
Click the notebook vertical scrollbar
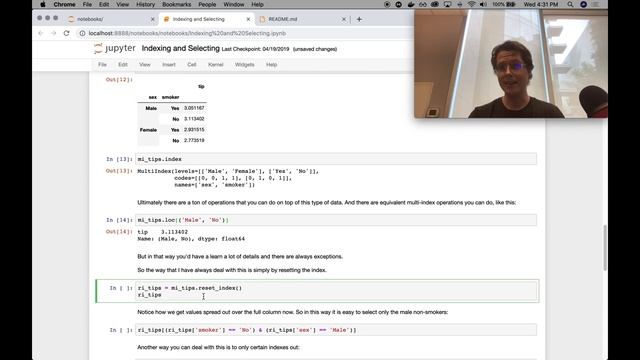(x=605, y=247)
